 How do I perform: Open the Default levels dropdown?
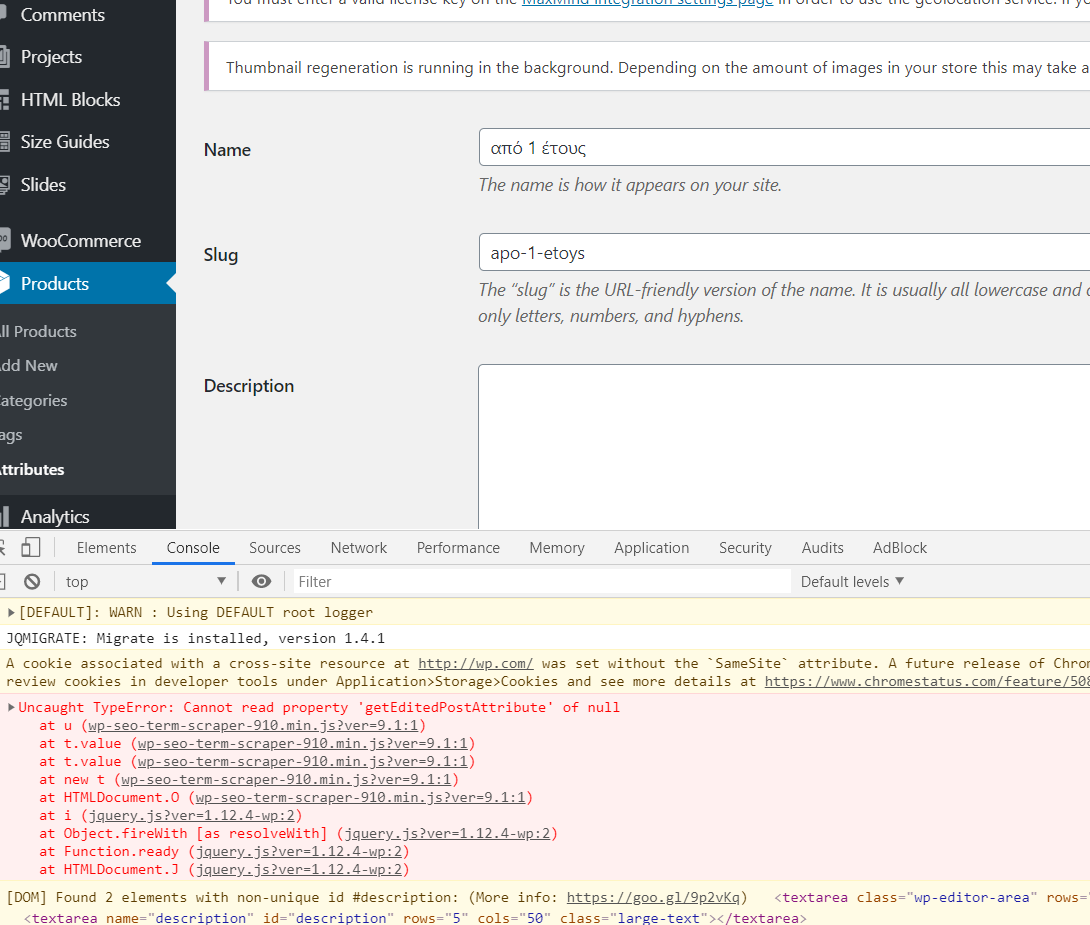(x=852, y=582)
